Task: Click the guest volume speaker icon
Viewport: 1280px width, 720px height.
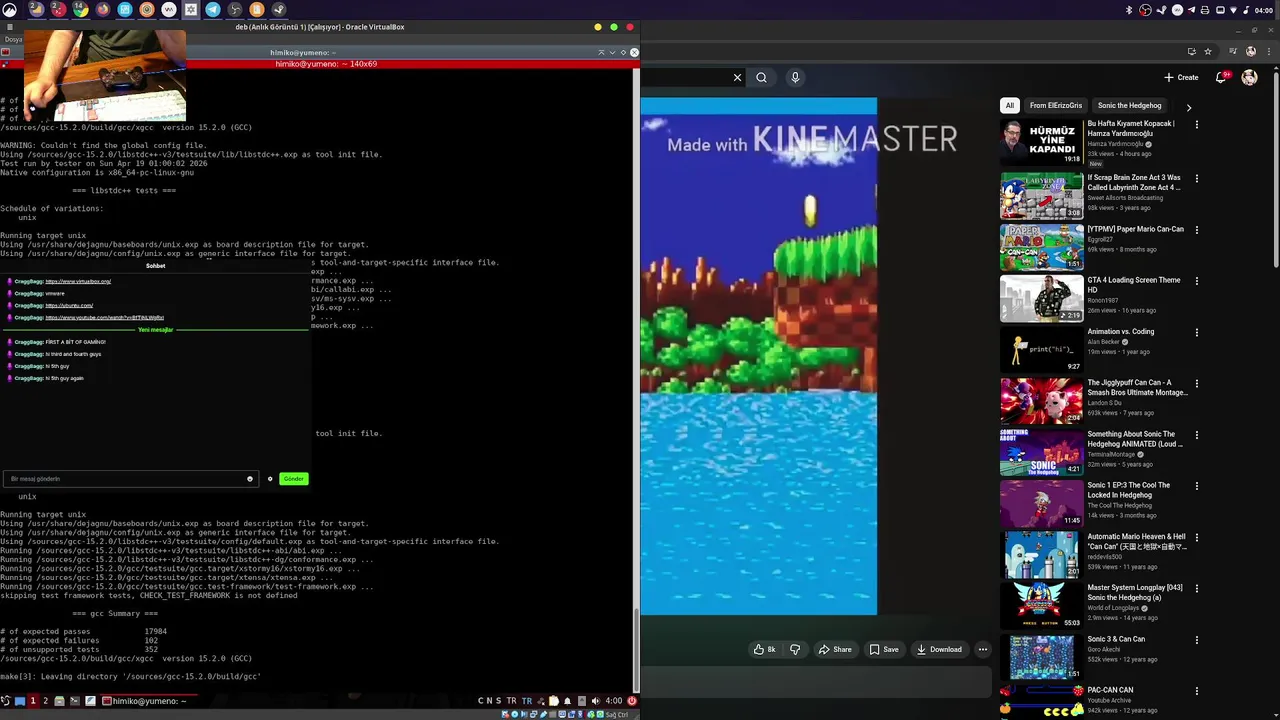Action: click(595, 701)
